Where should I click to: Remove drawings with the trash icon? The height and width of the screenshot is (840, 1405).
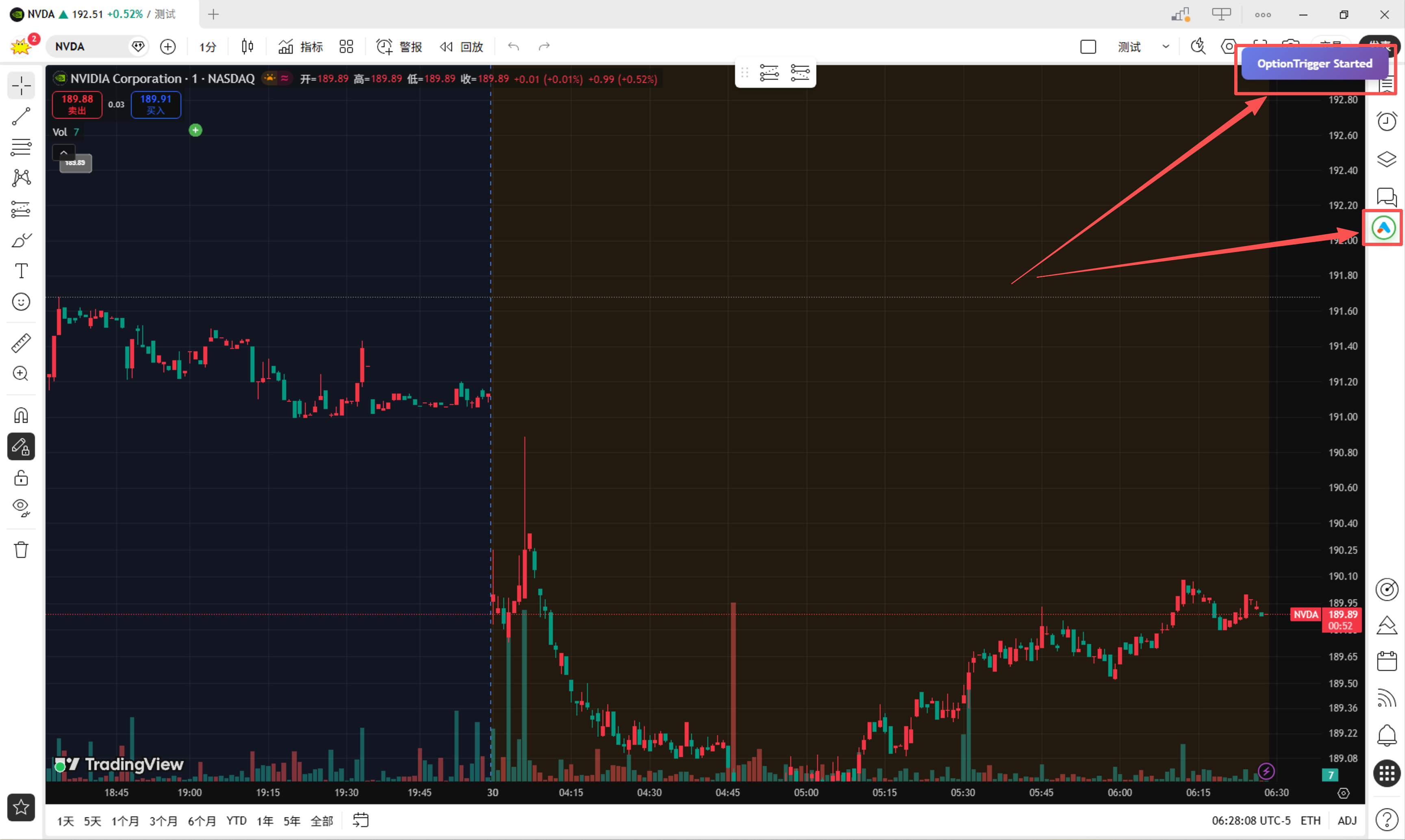coord(21,550)
